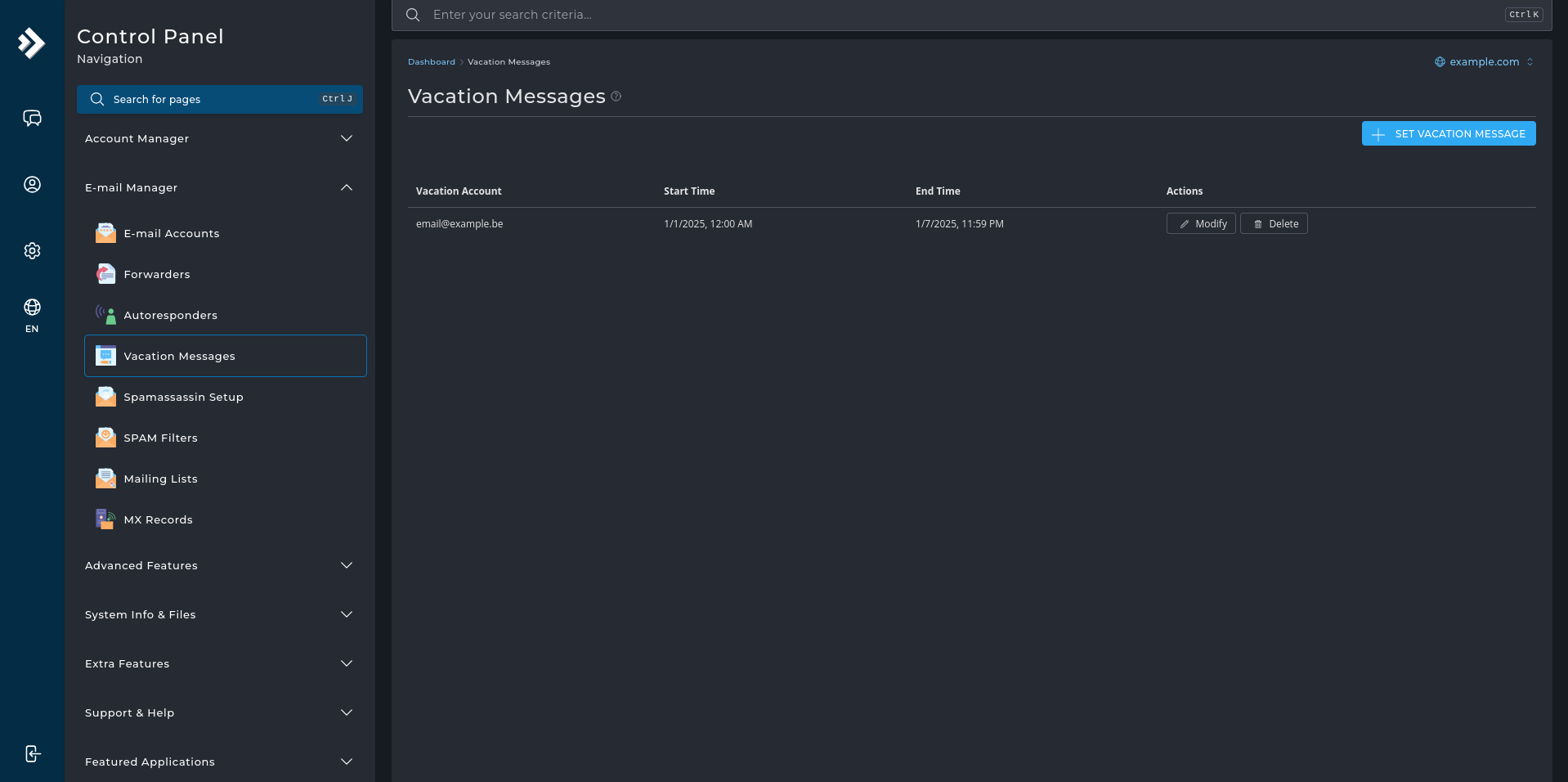Open Mailing Lists page
Viewport: 1568px width, 782px height.
tap(160, 479)
